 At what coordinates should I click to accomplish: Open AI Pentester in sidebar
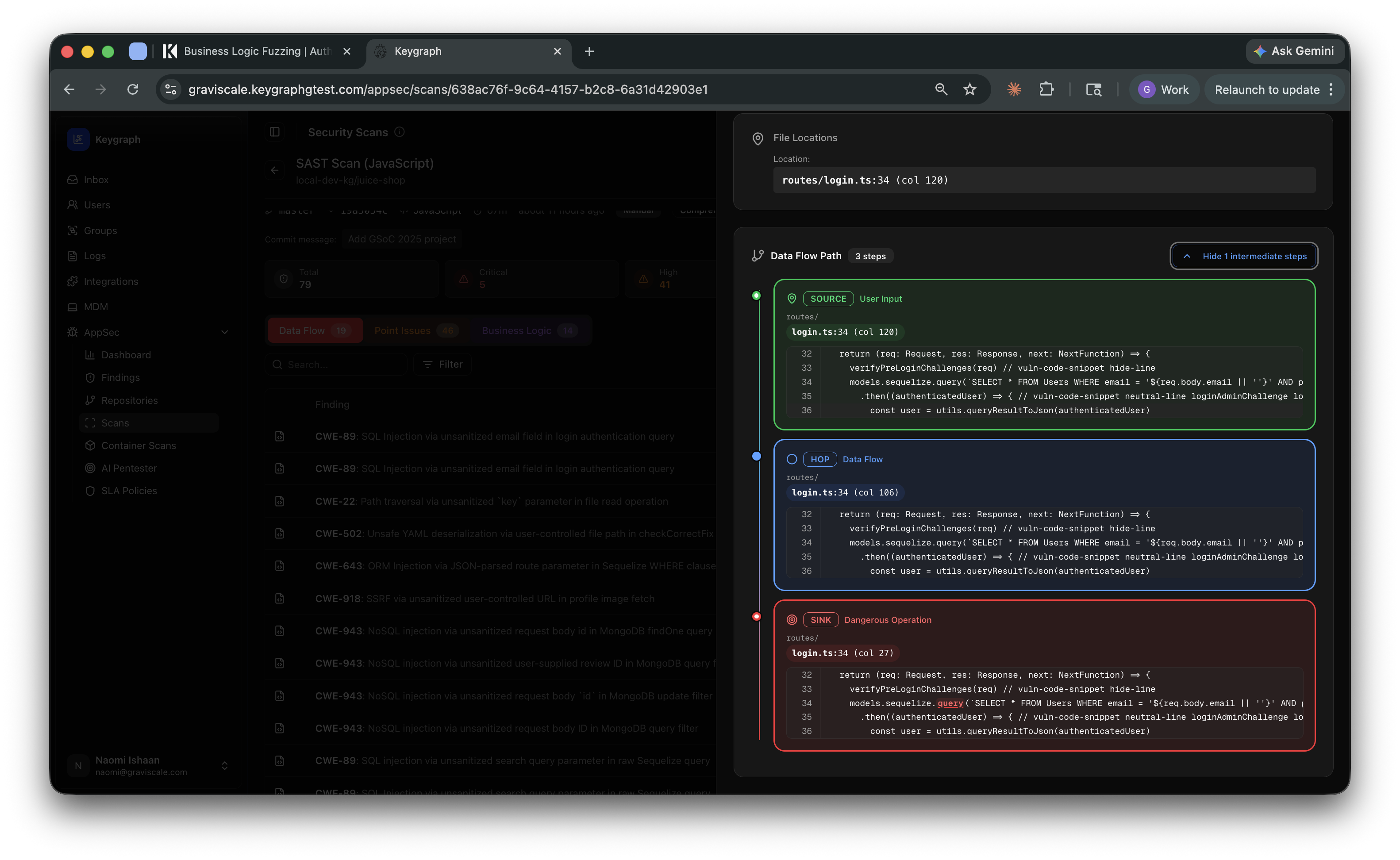tap(129, 468)
